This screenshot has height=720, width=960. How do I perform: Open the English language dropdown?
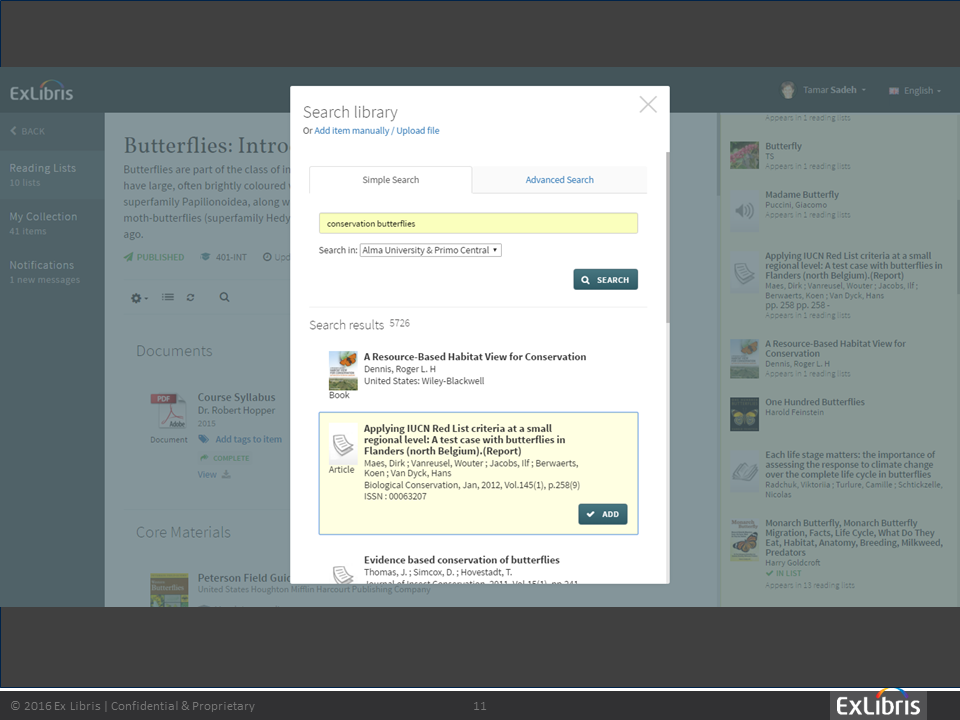(917, 91)
